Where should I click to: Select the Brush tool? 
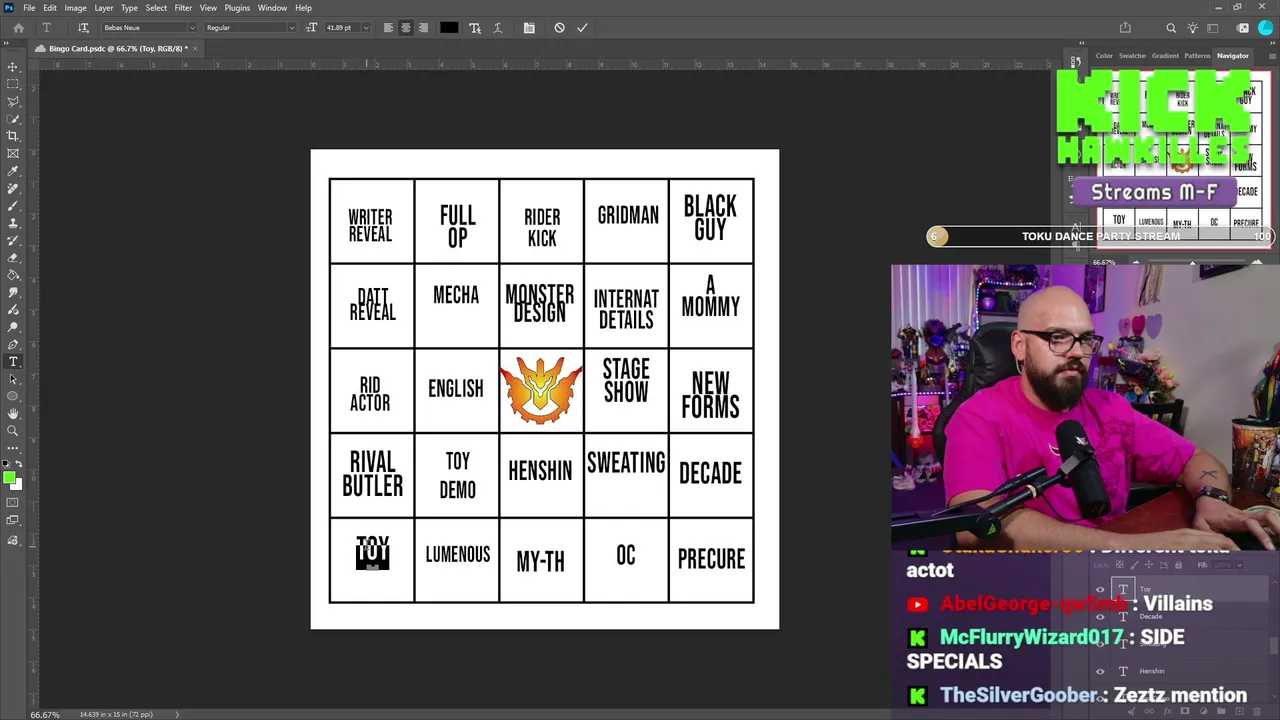tap(13, 205)
